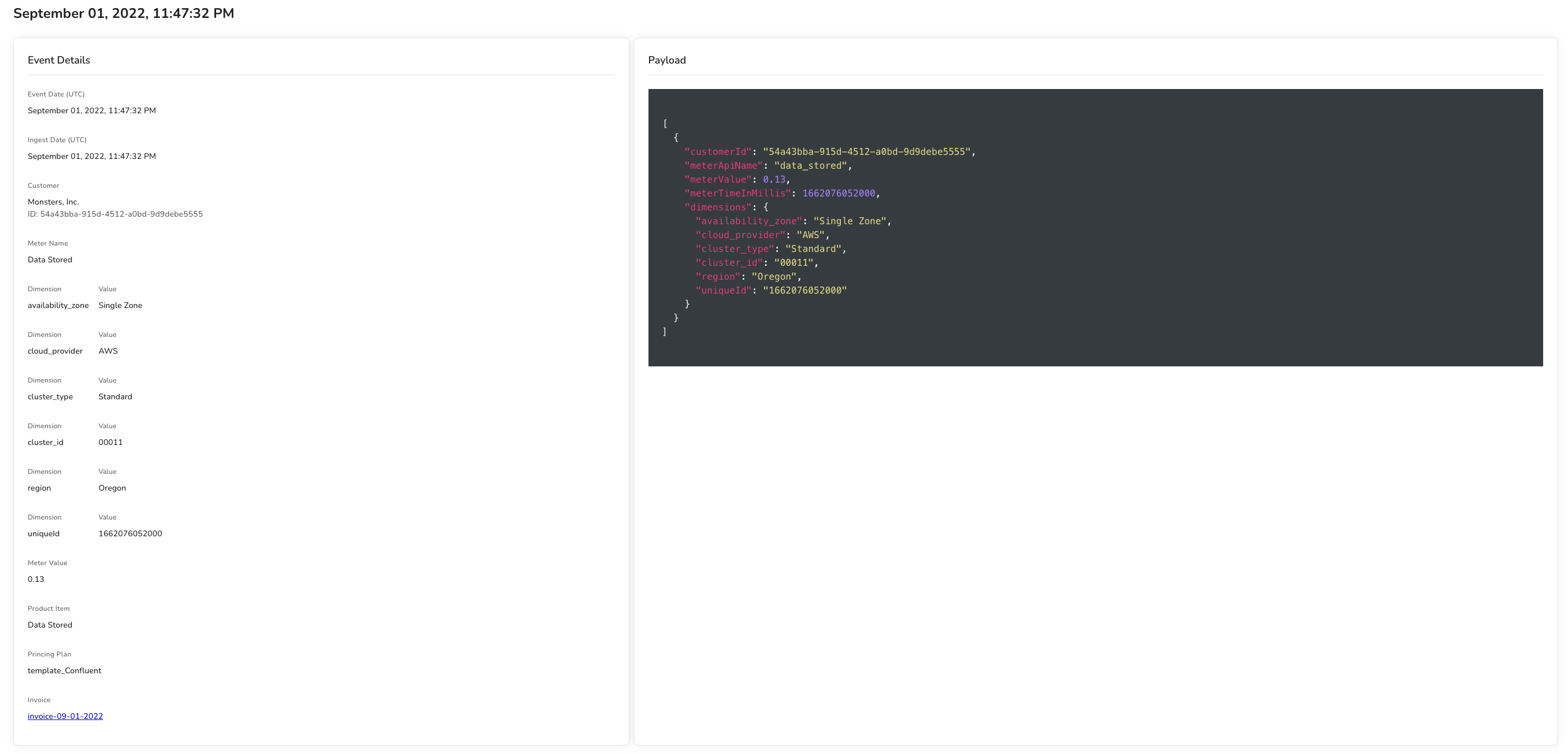
Task: Click the Ingest Date timestamp value
Action: pos(91,156)
